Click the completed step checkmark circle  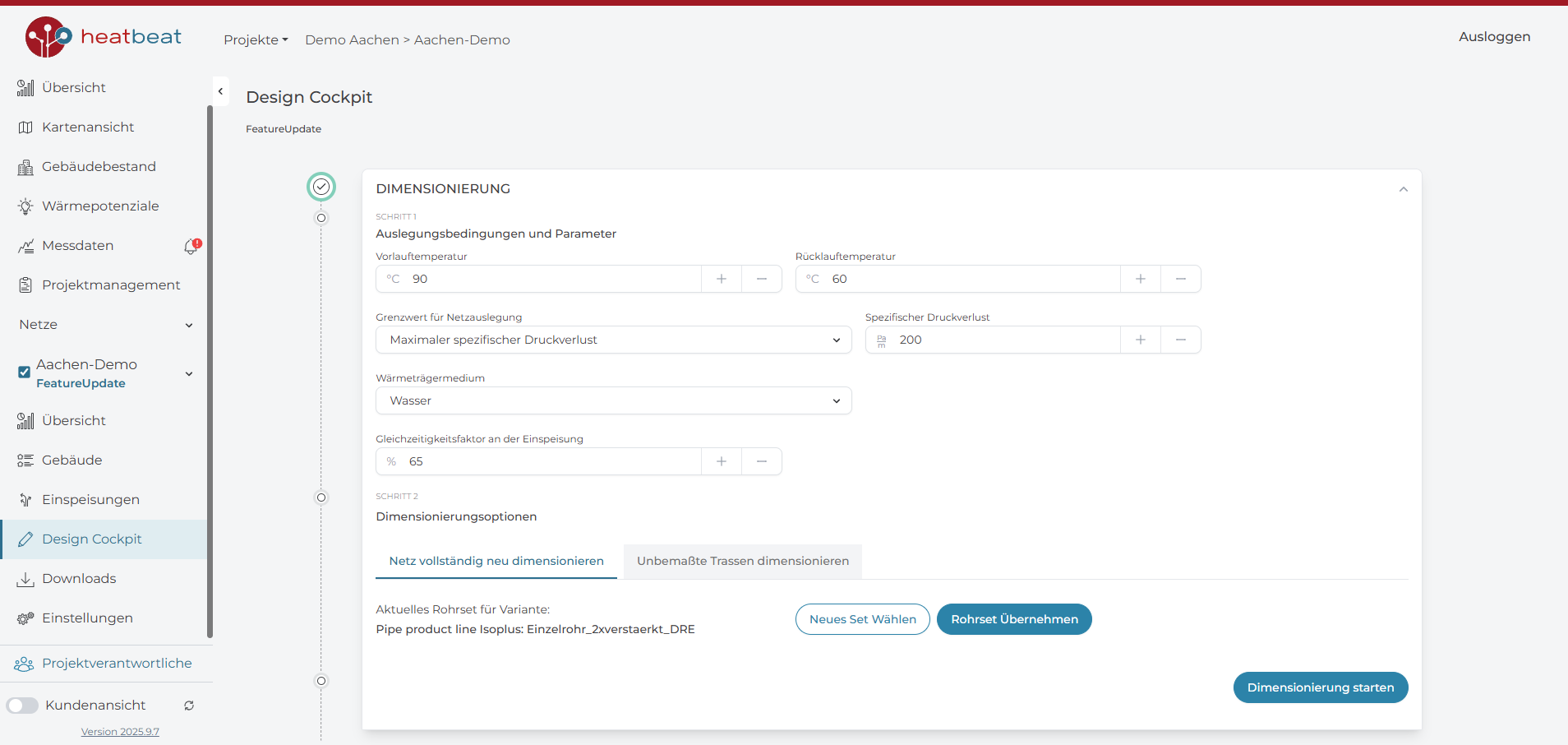[321, 187]
